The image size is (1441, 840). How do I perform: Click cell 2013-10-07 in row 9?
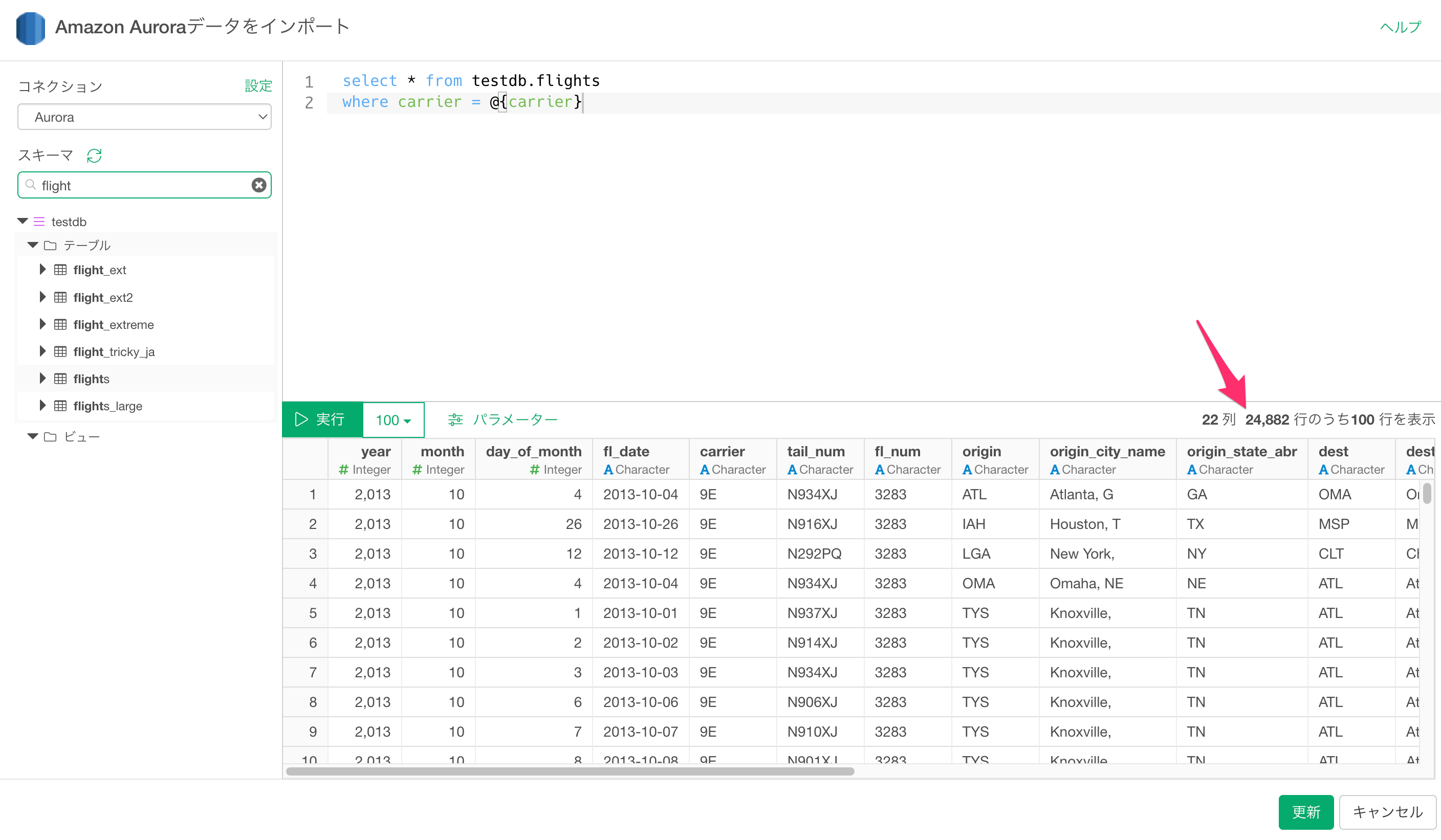coord(641,732)
